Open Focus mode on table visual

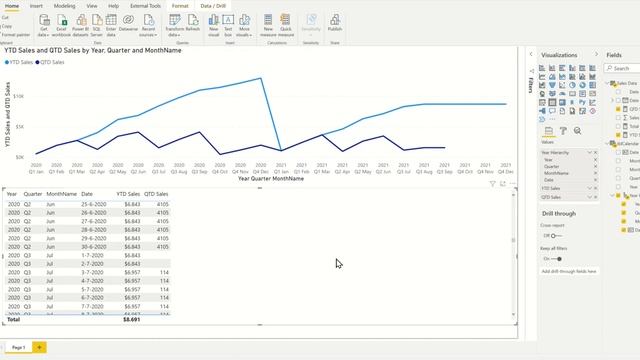click(503, 184)
